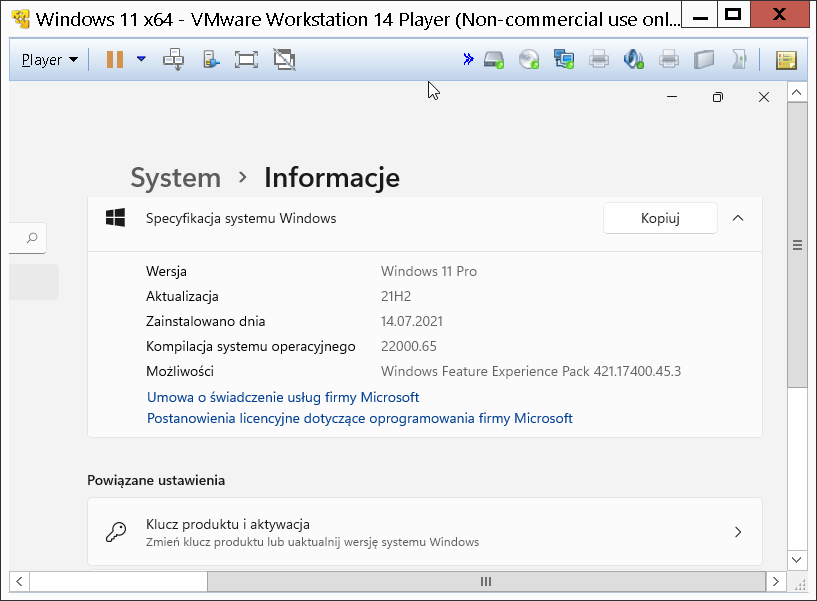
Task: Select the Windows 11 Pro value text
Action: click(x=429, y=271)
